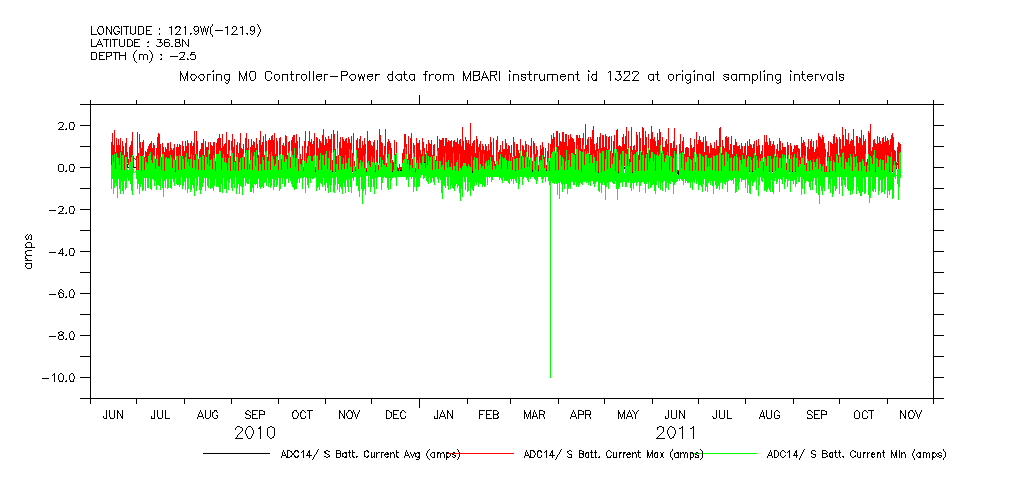Image resolution: width=1009 pixels, height=504 pixels.
Task: Select the JAN month label on time axis
Action: pyautogui.click(x=442, y=414)
